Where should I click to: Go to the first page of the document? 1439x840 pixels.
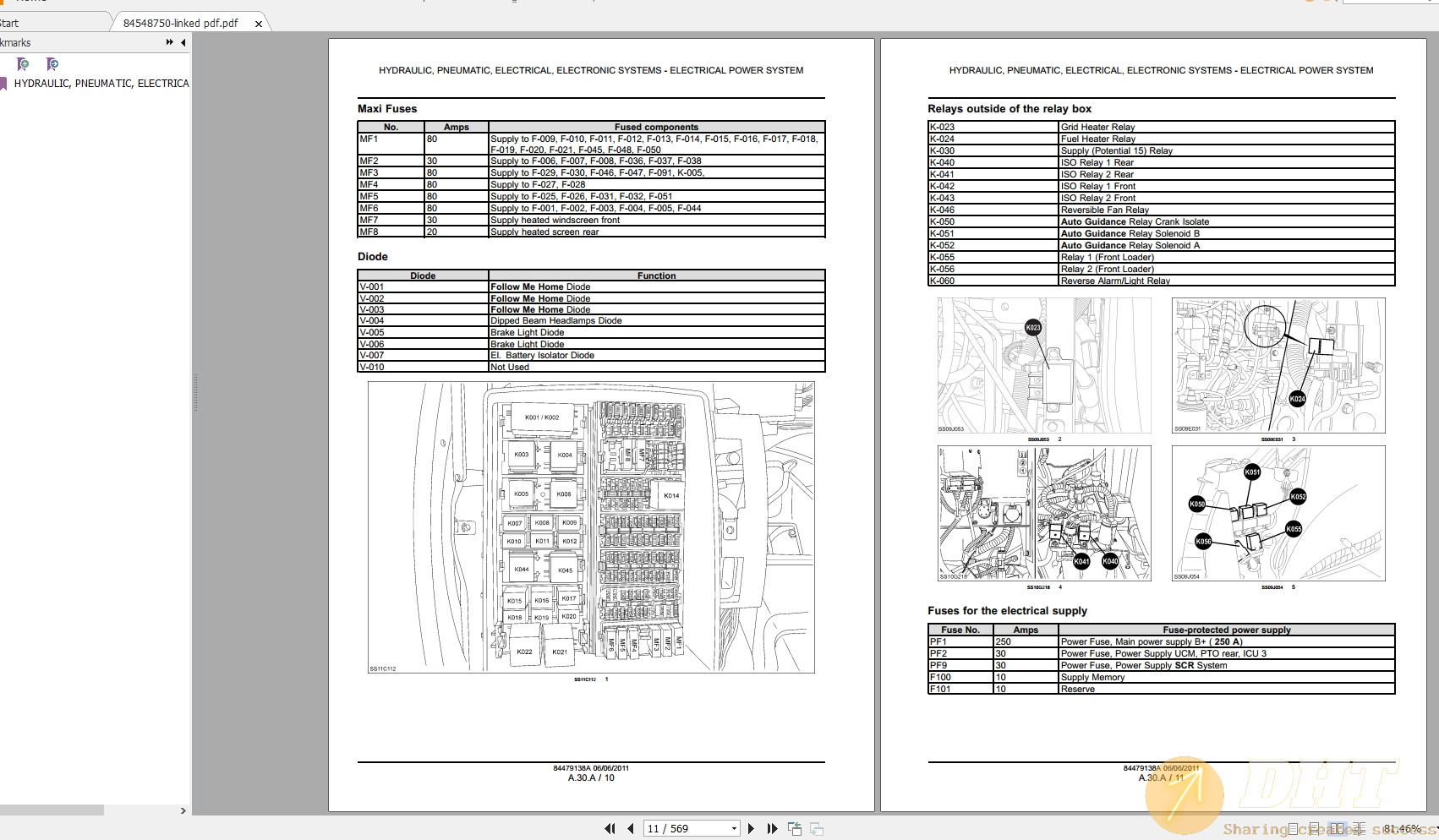pyautogui.click(x=610, y=828)
